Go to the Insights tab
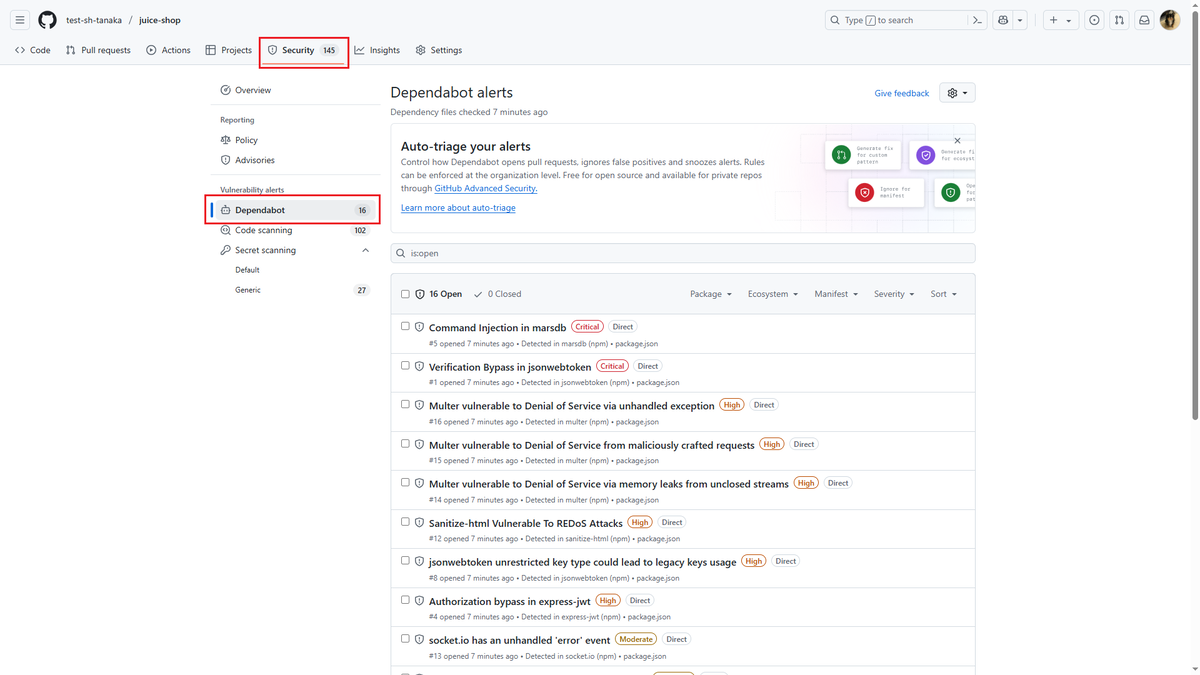The image size is (1200, 675). coord(377,50)
